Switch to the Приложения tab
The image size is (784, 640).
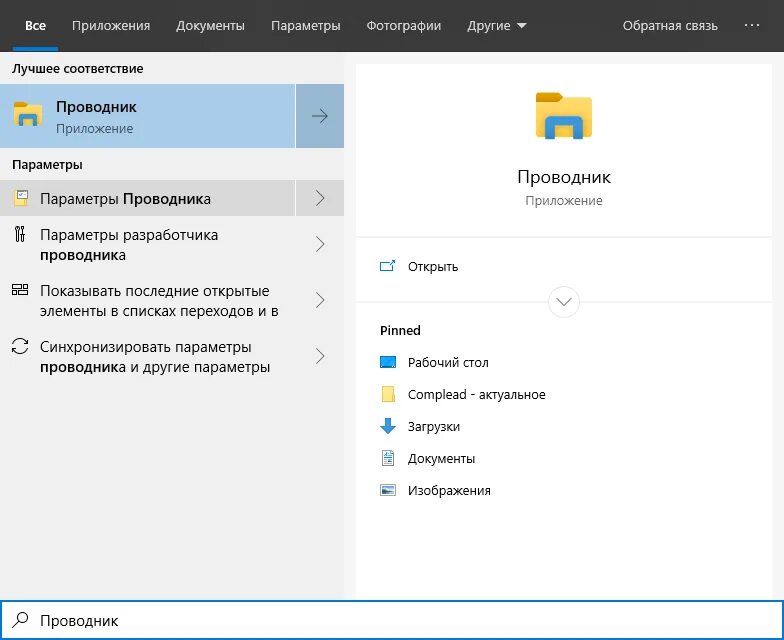pyautogui.click(x=111, y=26)
